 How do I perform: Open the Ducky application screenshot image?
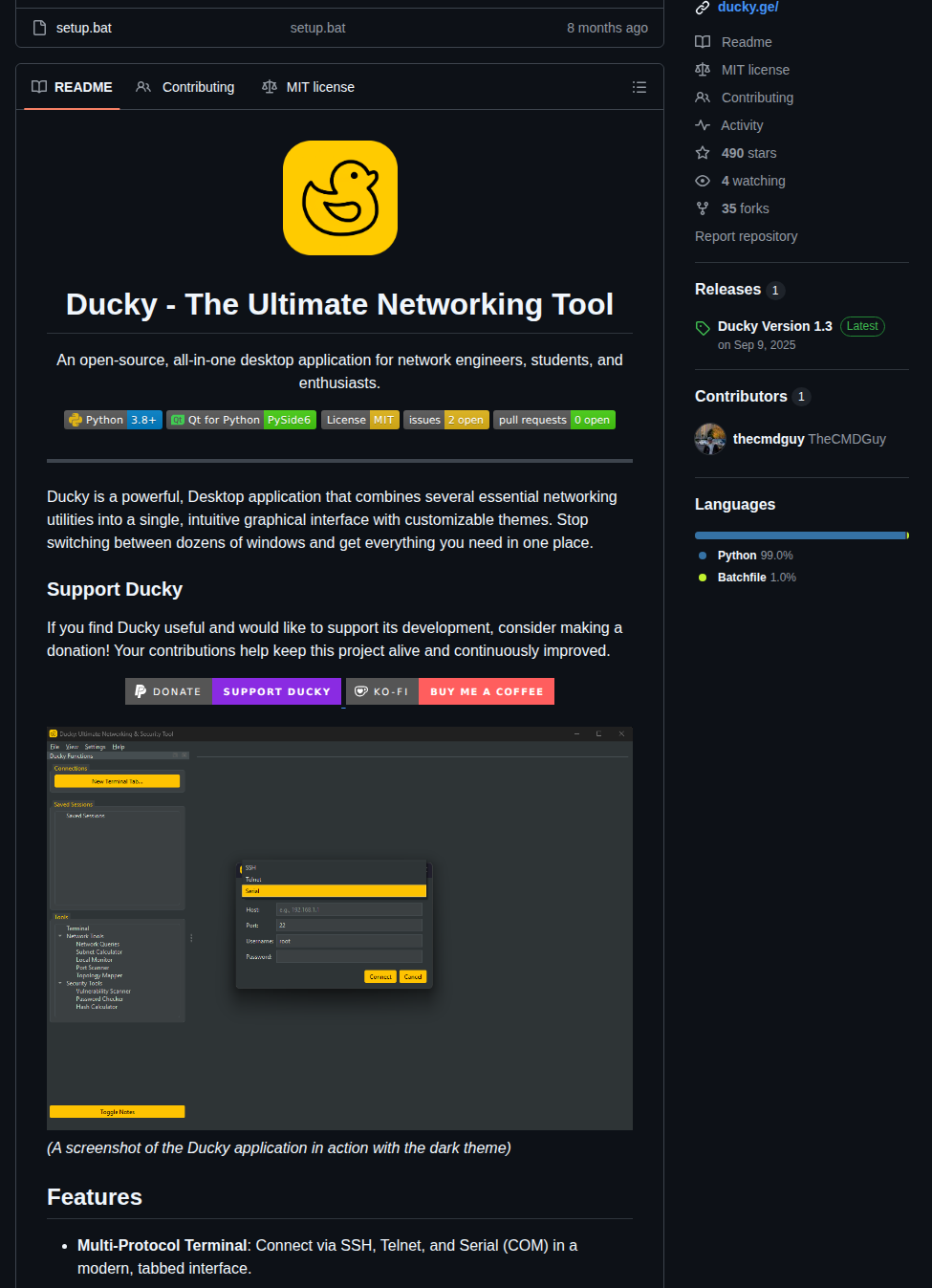pyautogui.click(x=339, y=928)
